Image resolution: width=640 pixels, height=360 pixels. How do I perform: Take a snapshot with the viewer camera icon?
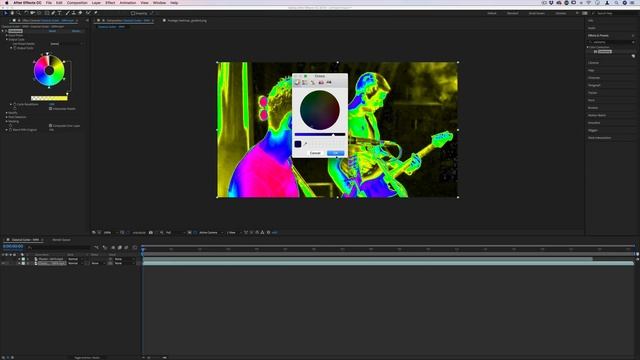click(x=151, y=233)
